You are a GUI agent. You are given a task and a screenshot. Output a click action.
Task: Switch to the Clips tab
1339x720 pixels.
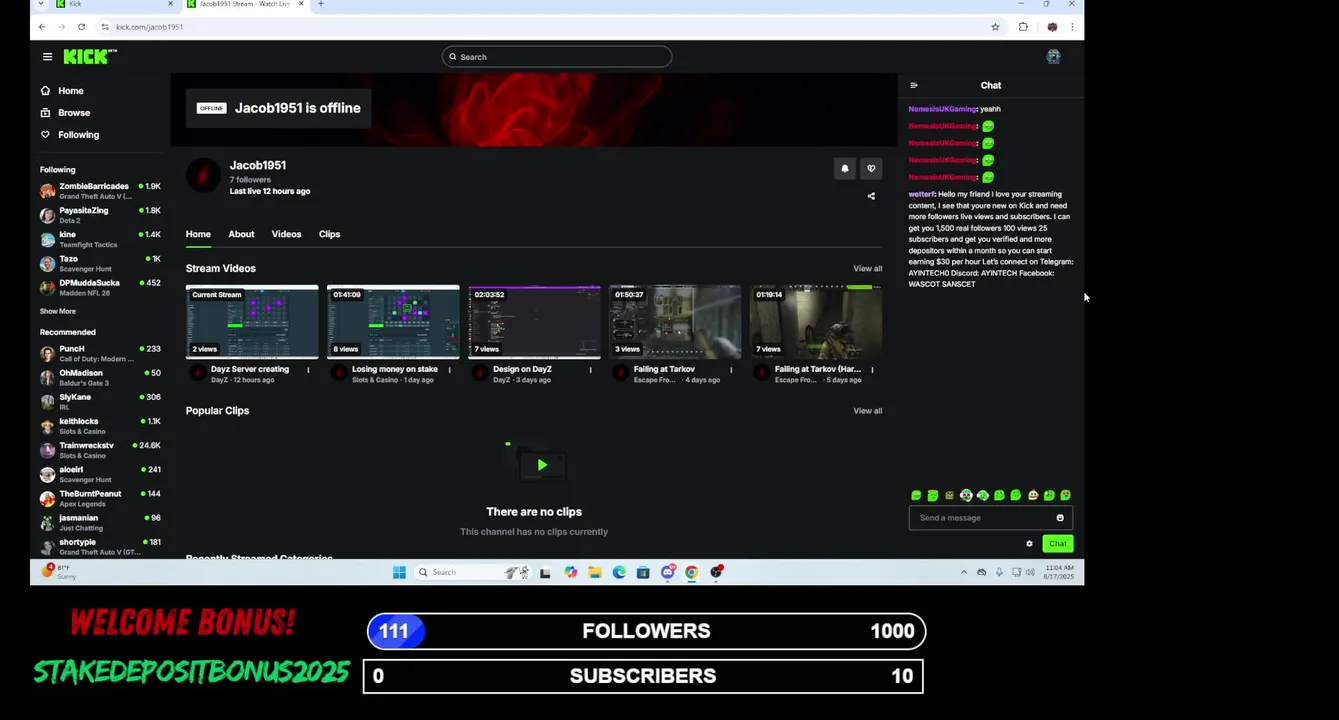[330, 234]
